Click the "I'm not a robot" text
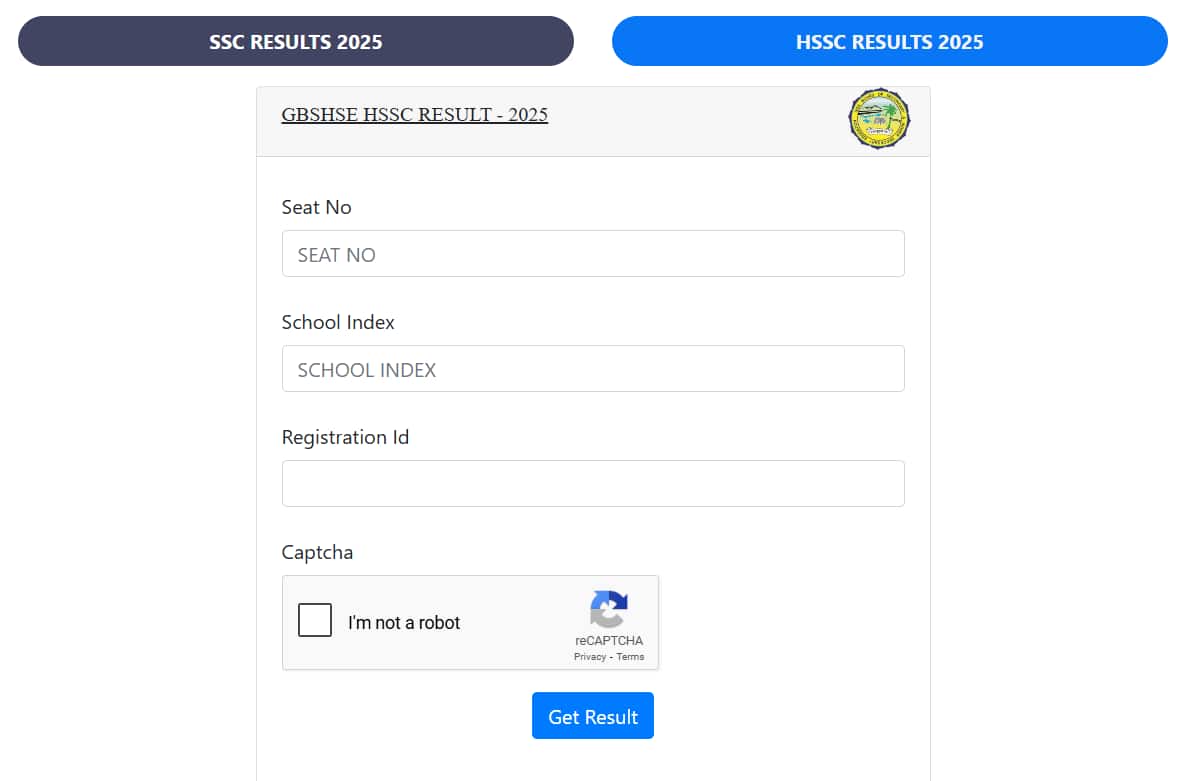Image resolution: width=1191 pixels, height=781 pixels. pyautogui.click(x=404, y=623)
